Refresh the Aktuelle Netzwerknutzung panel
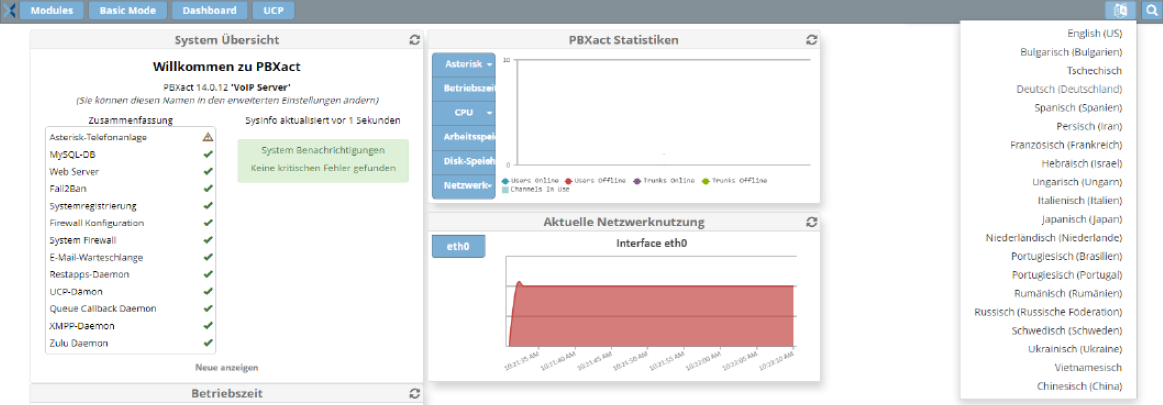The height and width of the screenshot is (405, 1163). point(811,222)
